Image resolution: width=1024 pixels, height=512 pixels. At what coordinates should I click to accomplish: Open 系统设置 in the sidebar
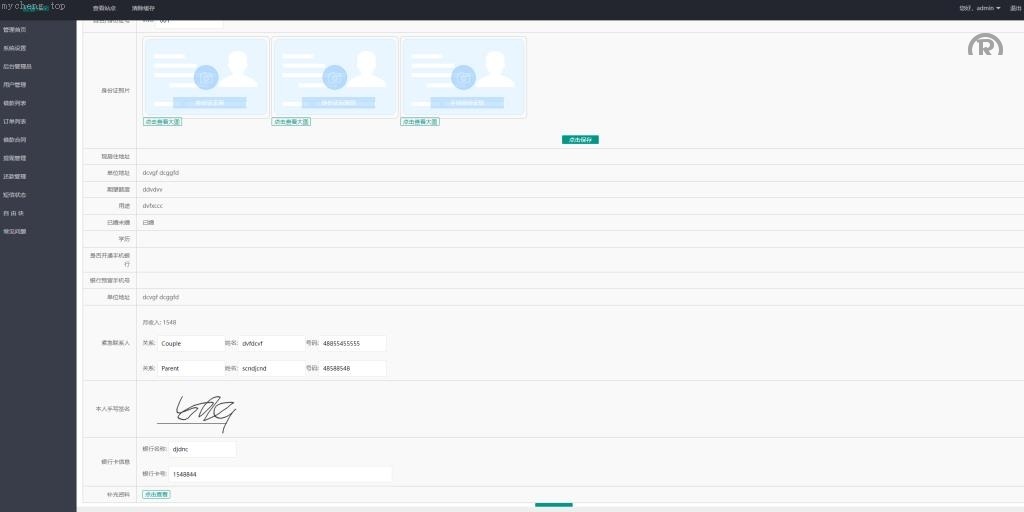coord(15,48)
